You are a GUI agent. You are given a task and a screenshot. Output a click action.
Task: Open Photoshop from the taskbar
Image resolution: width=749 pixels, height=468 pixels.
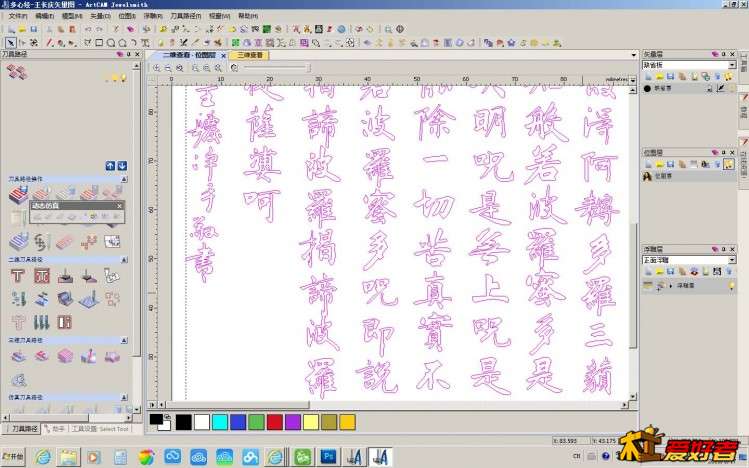point(329,457)
